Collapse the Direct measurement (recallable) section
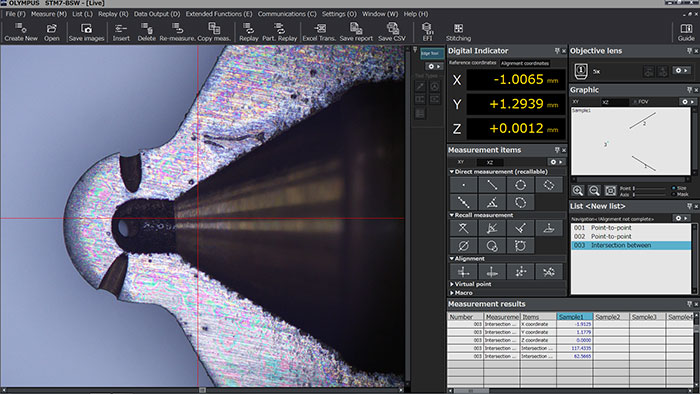This screenshot has height=394, width=700. tap(452, 172)
